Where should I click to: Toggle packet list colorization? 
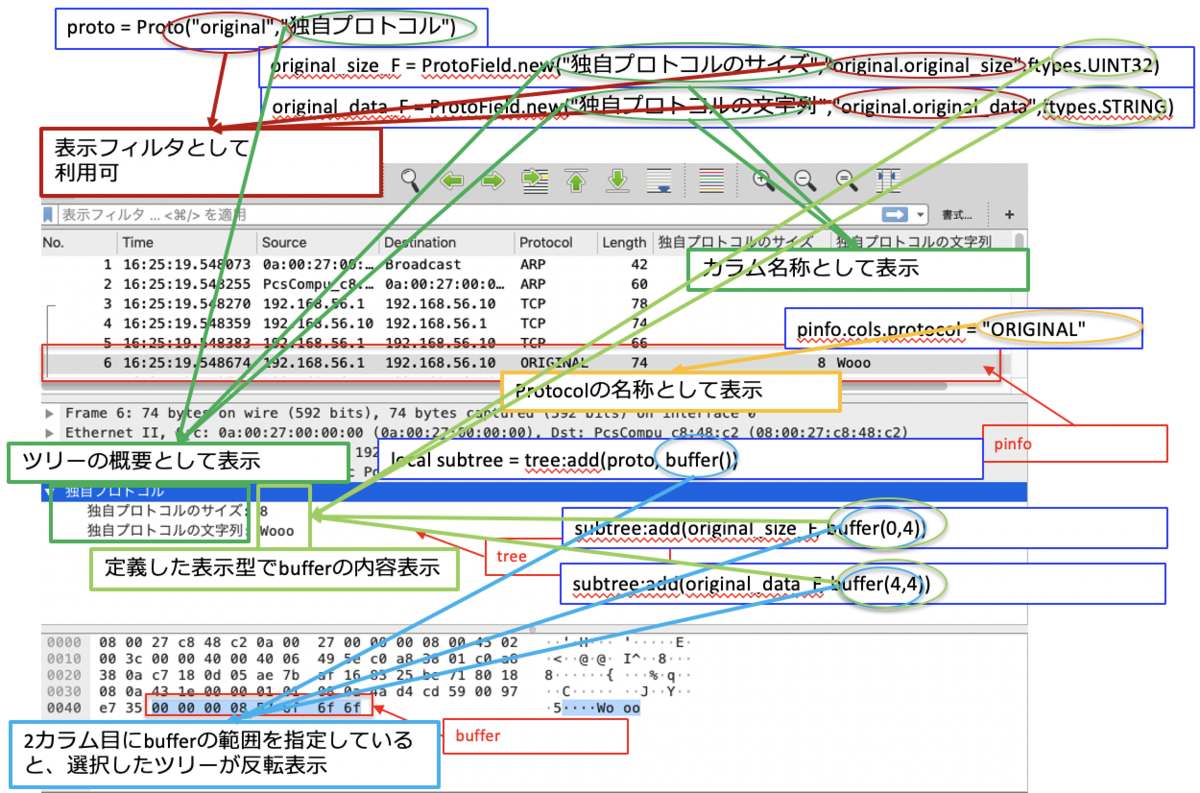(711, 181)
